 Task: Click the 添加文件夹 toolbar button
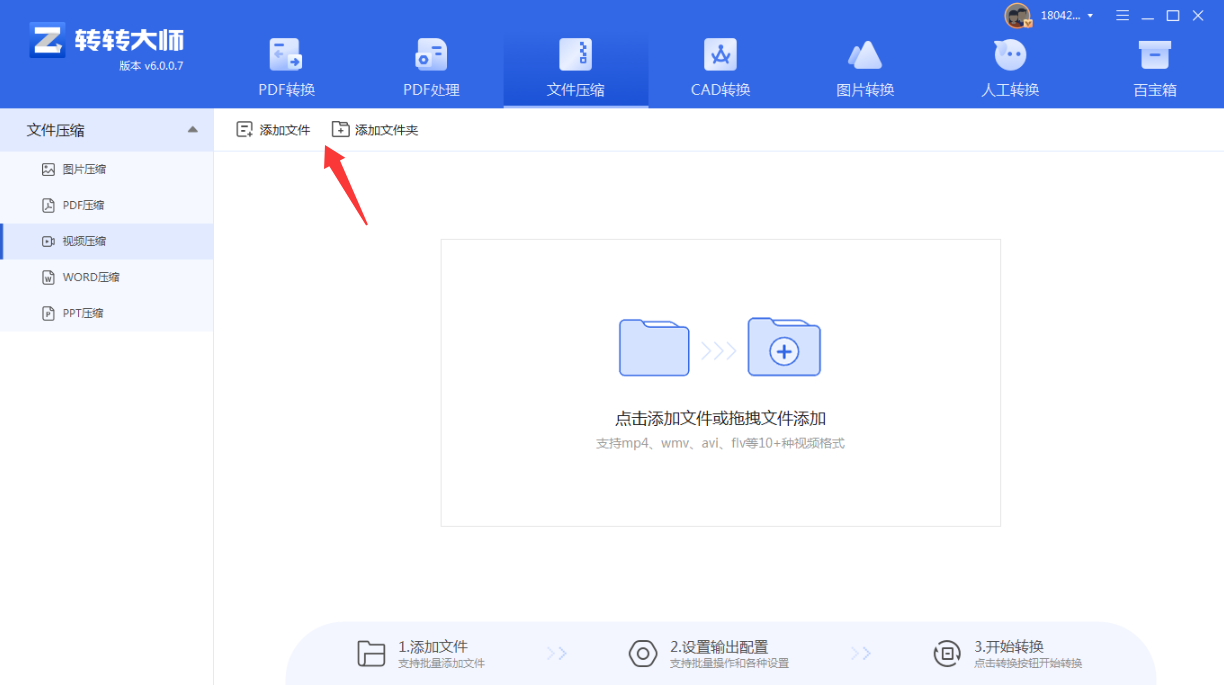point(375,129)
